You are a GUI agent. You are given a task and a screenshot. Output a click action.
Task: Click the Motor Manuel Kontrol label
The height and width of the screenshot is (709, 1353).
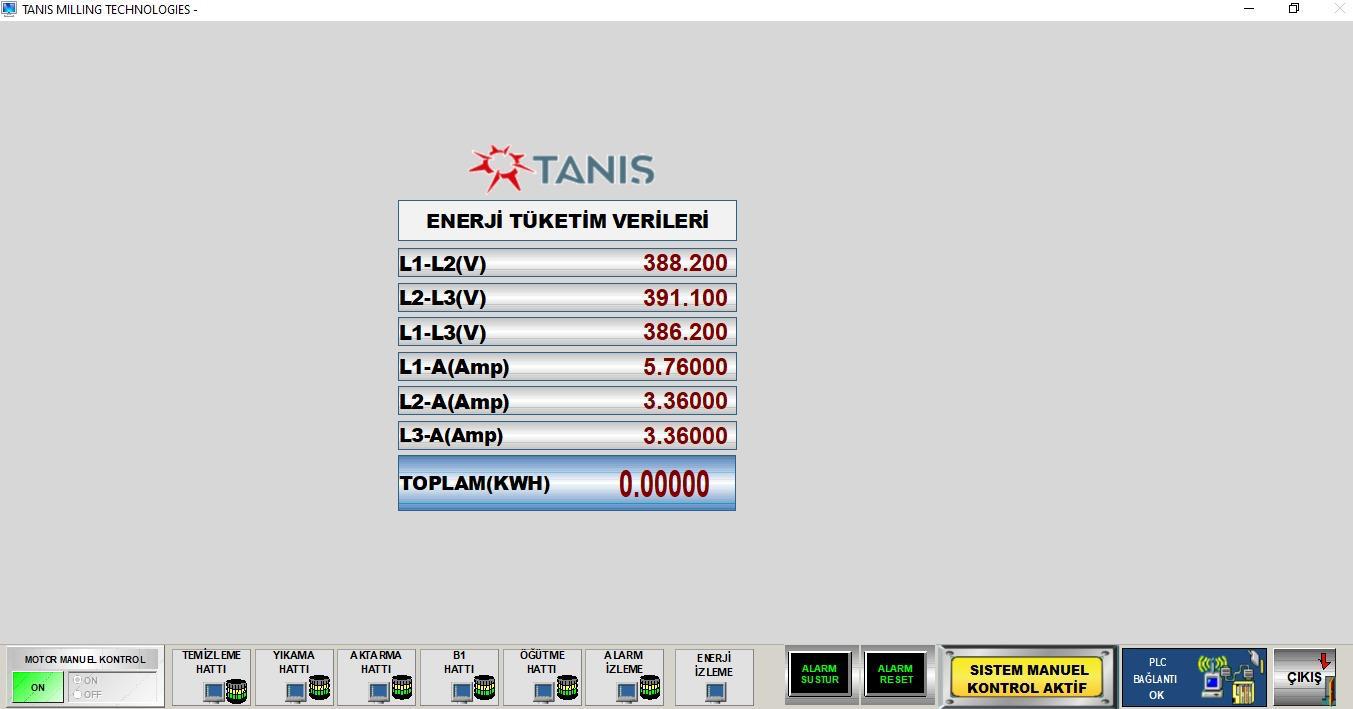pos(85,660)
